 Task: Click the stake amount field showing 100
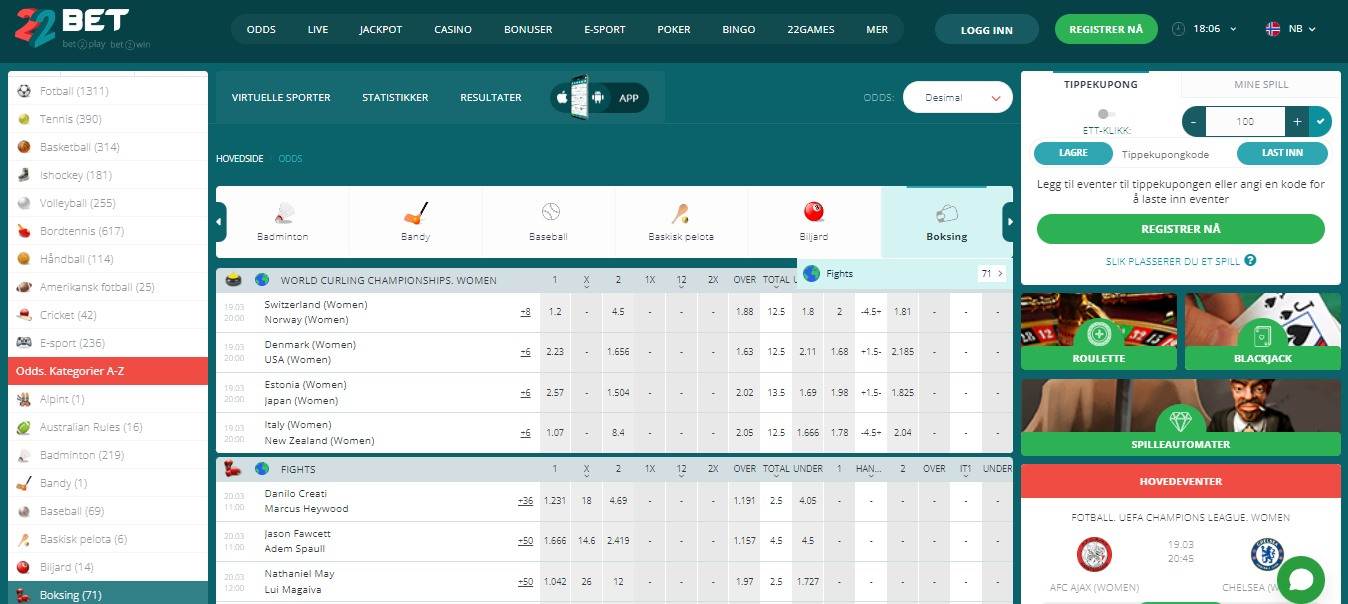1245,121
